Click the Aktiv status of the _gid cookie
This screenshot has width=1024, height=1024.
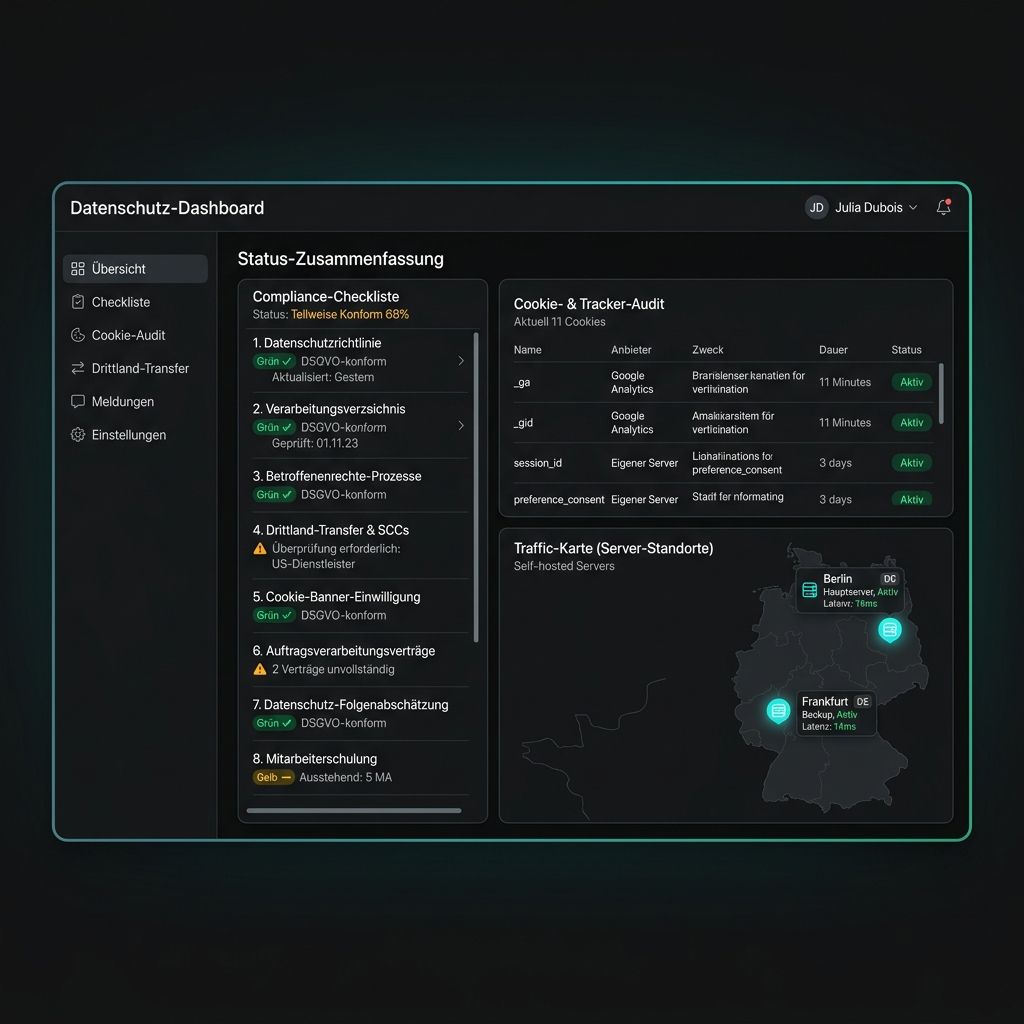coord(912,423)
